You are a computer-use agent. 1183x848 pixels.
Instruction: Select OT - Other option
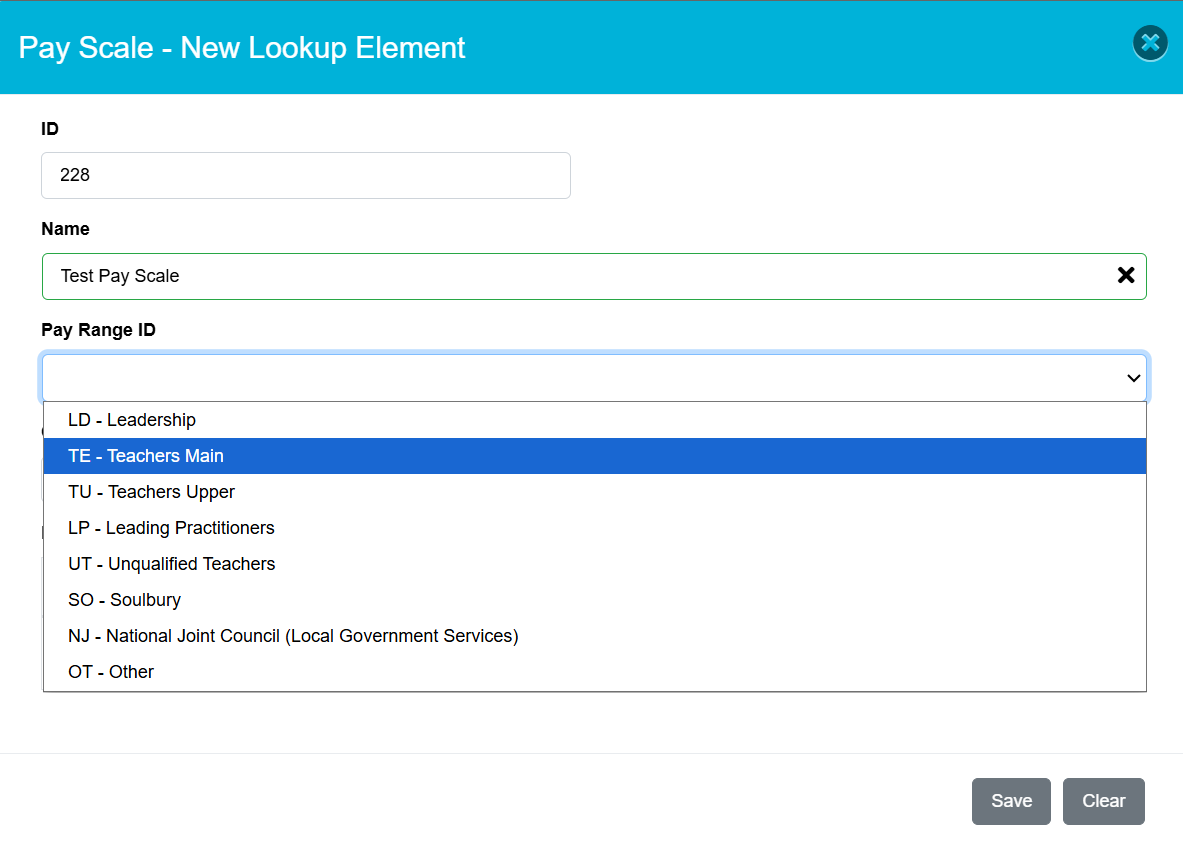tap(111, 672)
